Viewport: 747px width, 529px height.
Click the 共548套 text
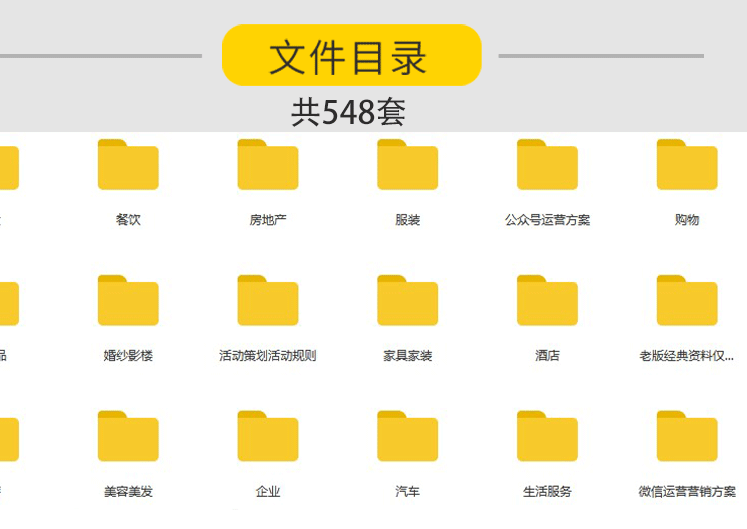tap(348, 112)
